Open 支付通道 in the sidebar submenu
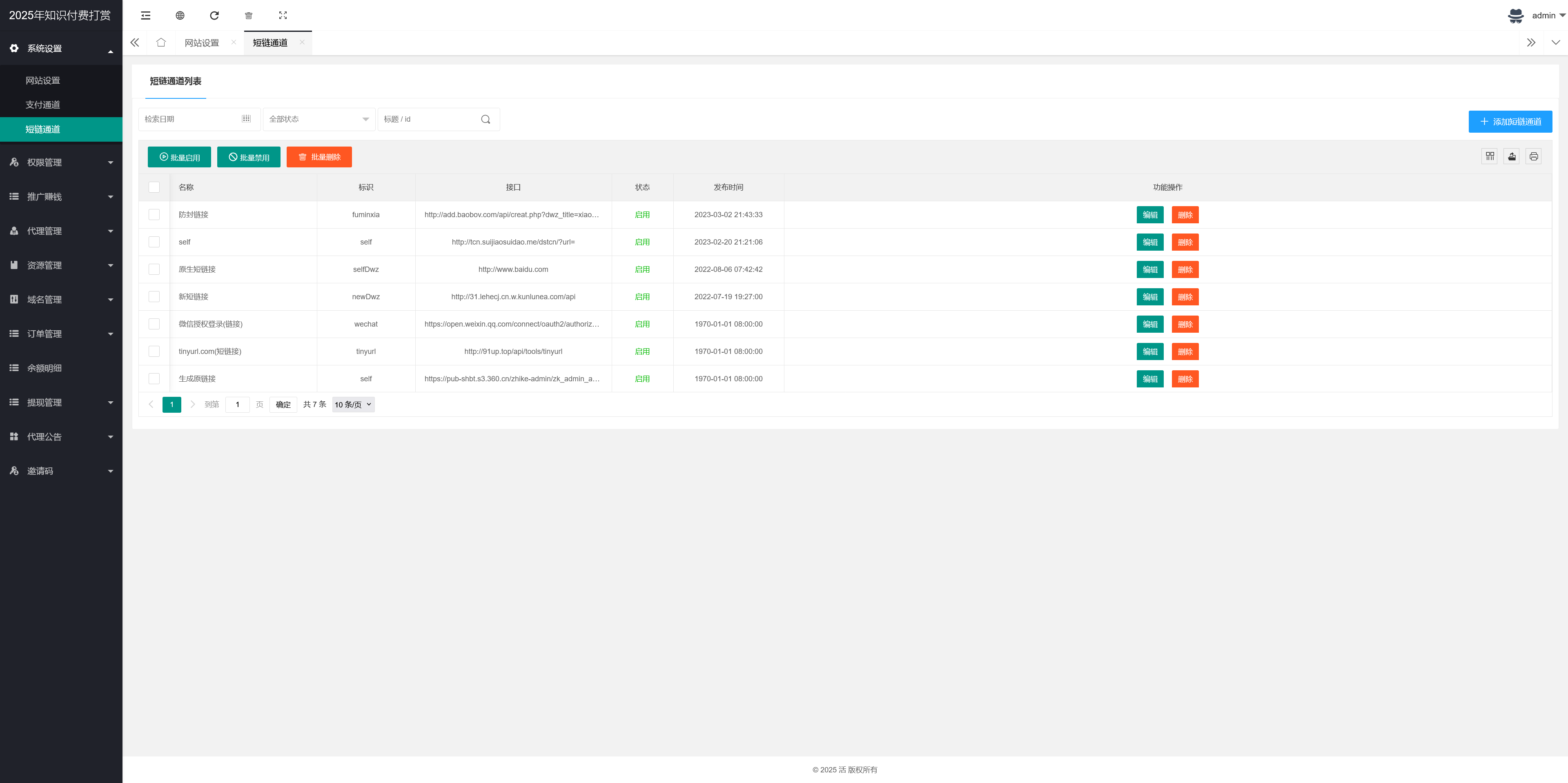 42,105
